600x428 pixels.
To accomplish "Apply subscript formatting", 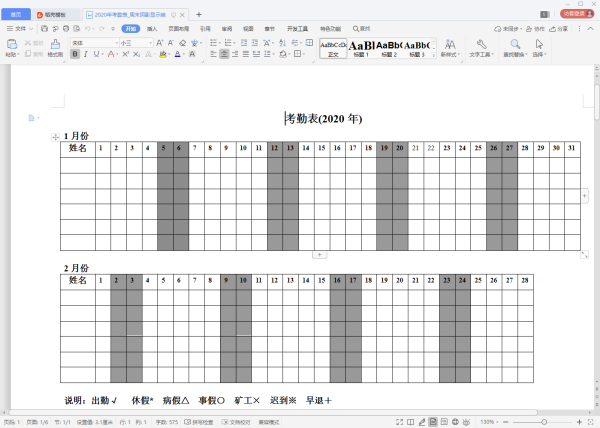I will click(136, 54).
